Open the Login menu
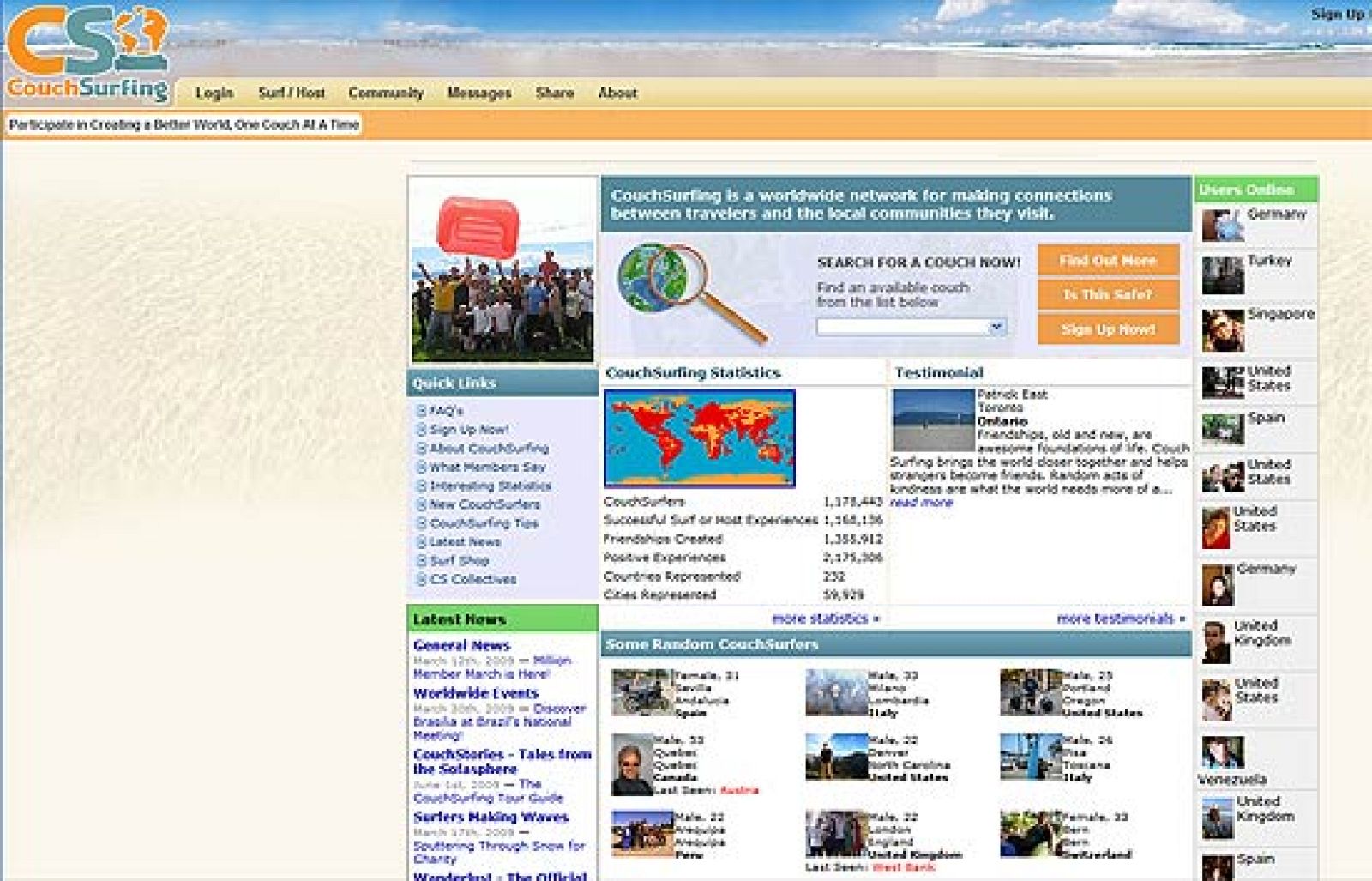Screen dimensions: 1372x881 pos(214,93)
